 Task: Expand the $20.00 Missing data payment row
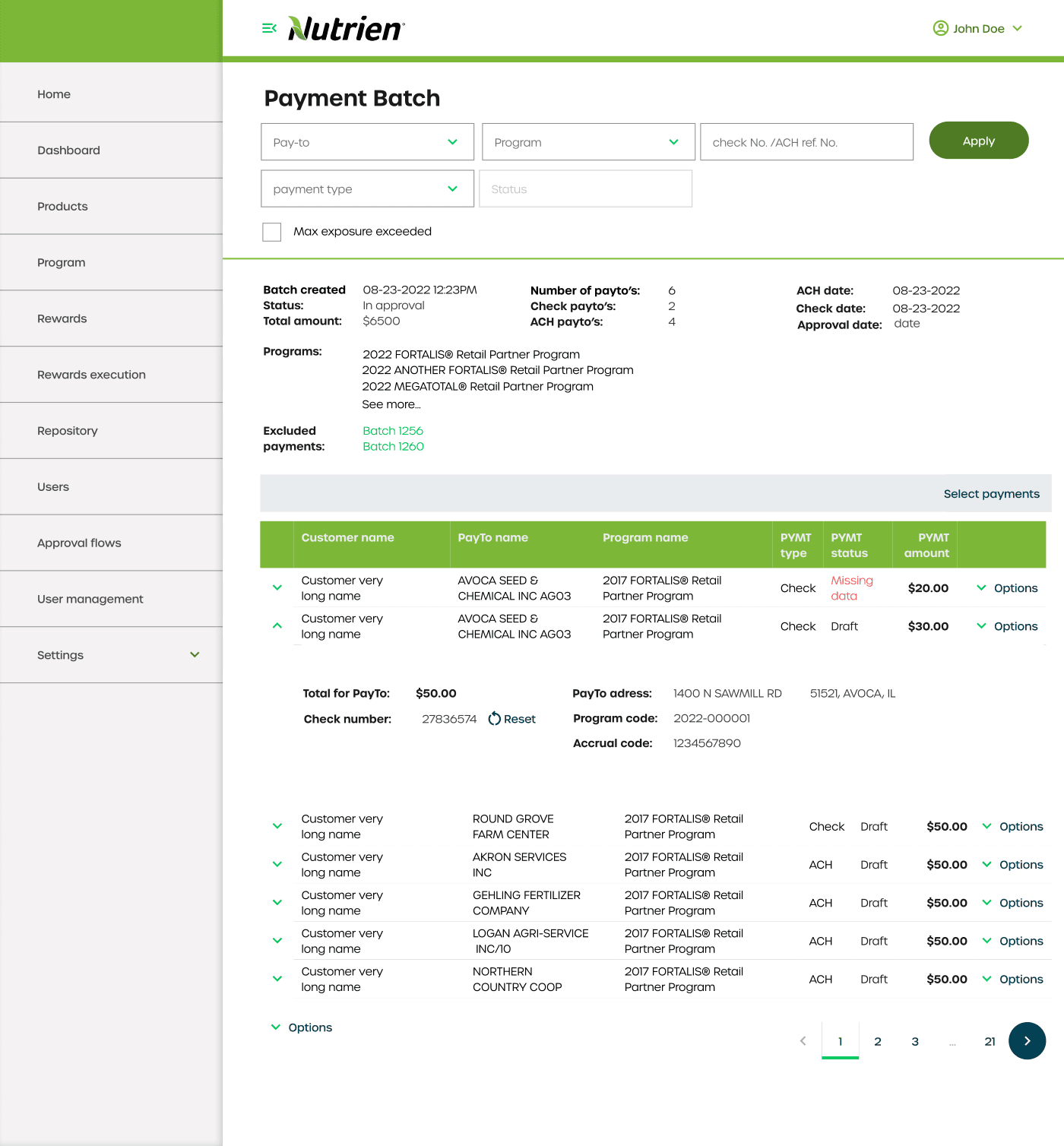277,587
